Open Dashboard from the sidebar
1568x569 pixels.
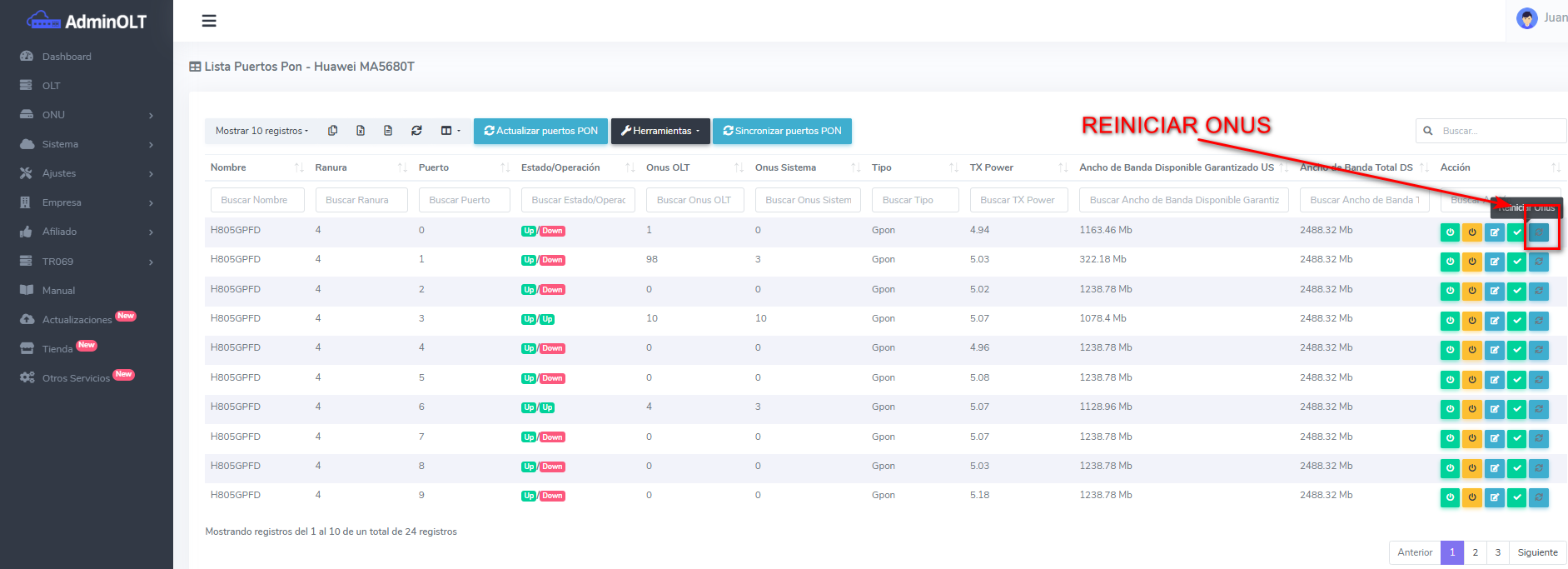[x=67, y=57]
